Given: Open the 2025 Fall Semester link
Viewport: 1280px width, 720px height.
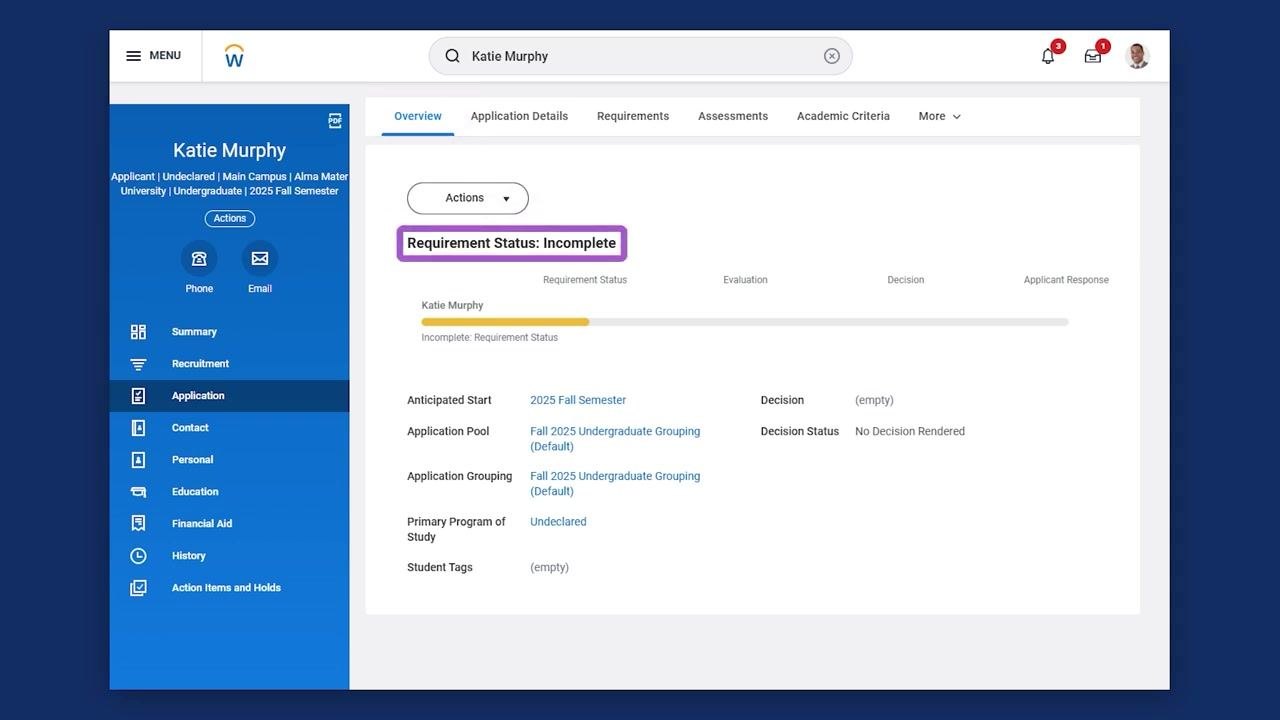Looking at the screenshot, I should 578,400.
